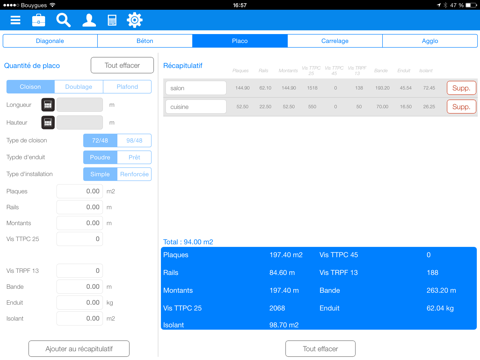Tap the magnifying glass search icon
The height and width of the screenshot is (360, 480).
click(x=63, y=20)
